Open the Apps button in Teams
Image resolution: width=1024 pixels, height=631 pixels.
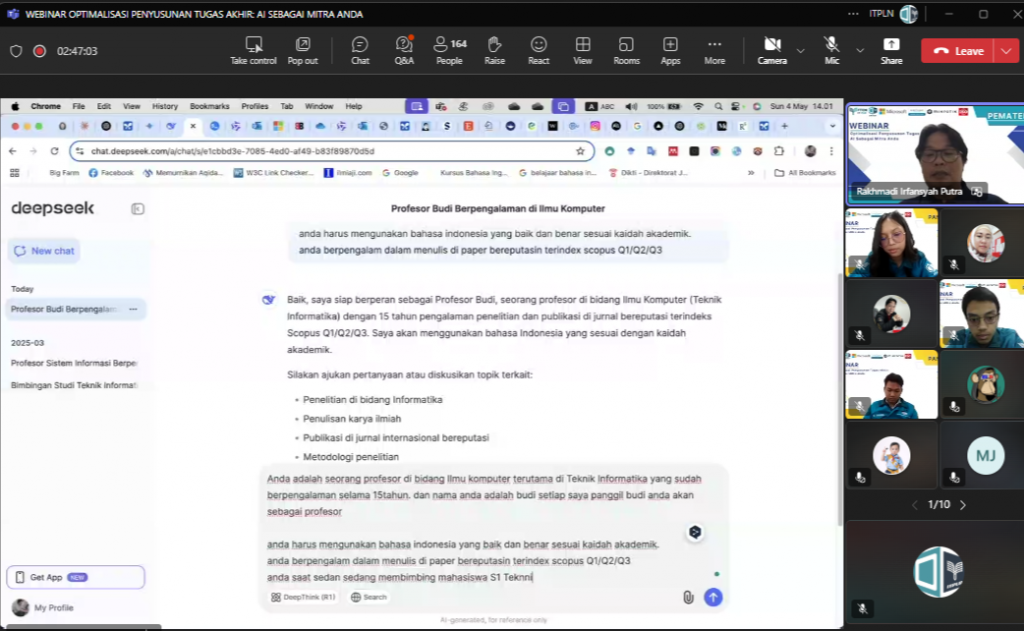coord(670,50)
